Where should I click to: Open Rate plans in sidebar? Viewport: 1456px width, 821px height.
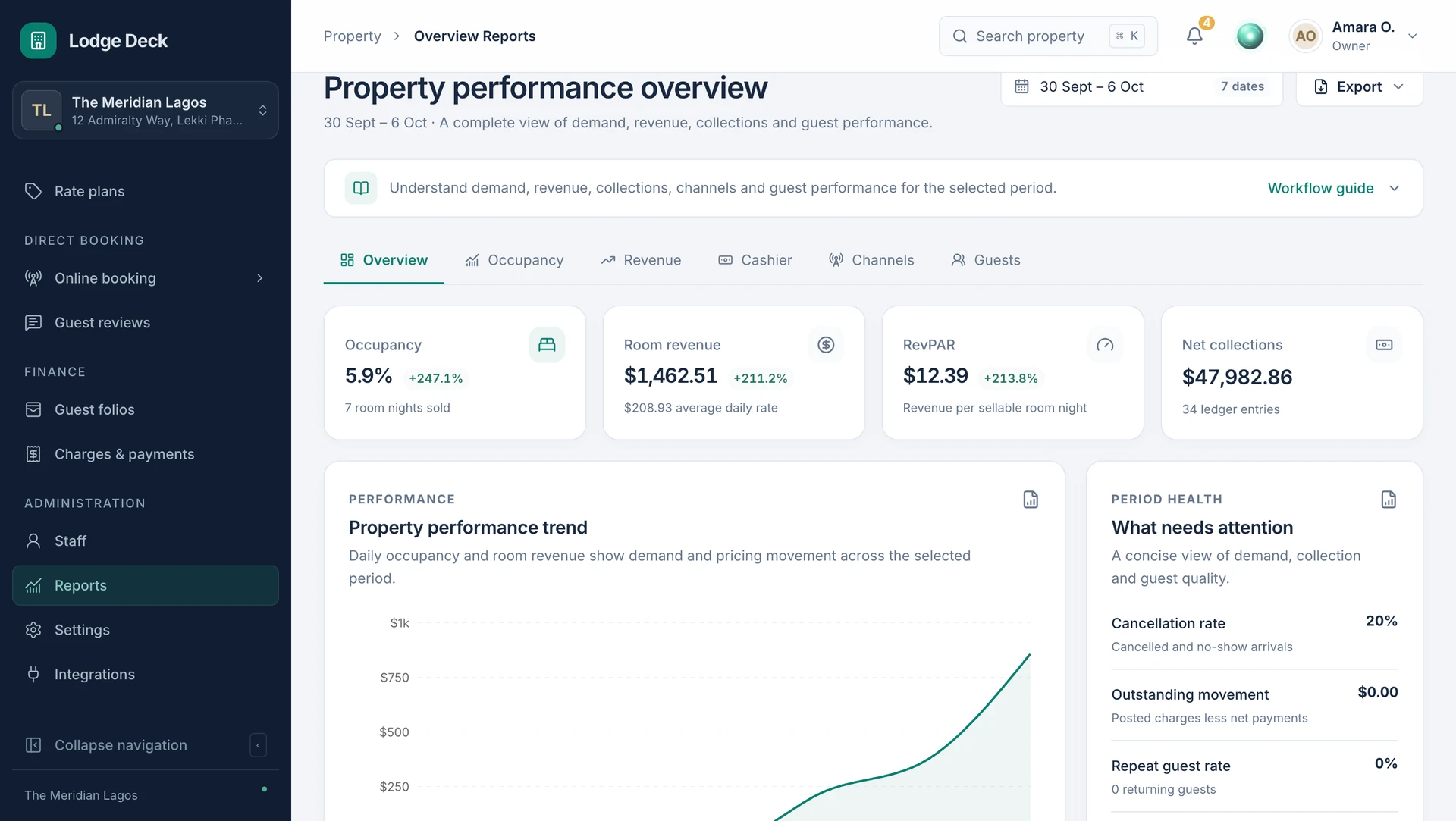click(146, 191)
